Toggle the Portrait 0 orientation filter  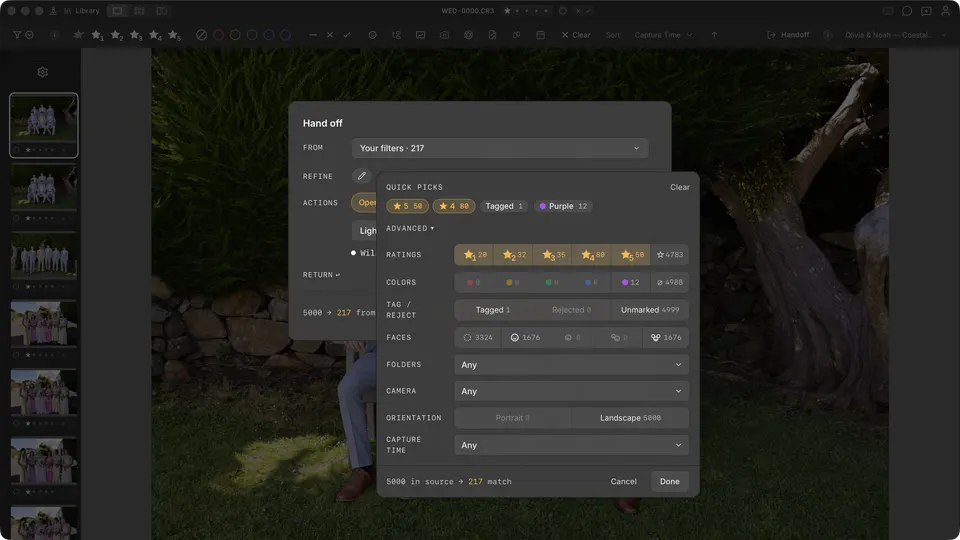pos(512,418)
